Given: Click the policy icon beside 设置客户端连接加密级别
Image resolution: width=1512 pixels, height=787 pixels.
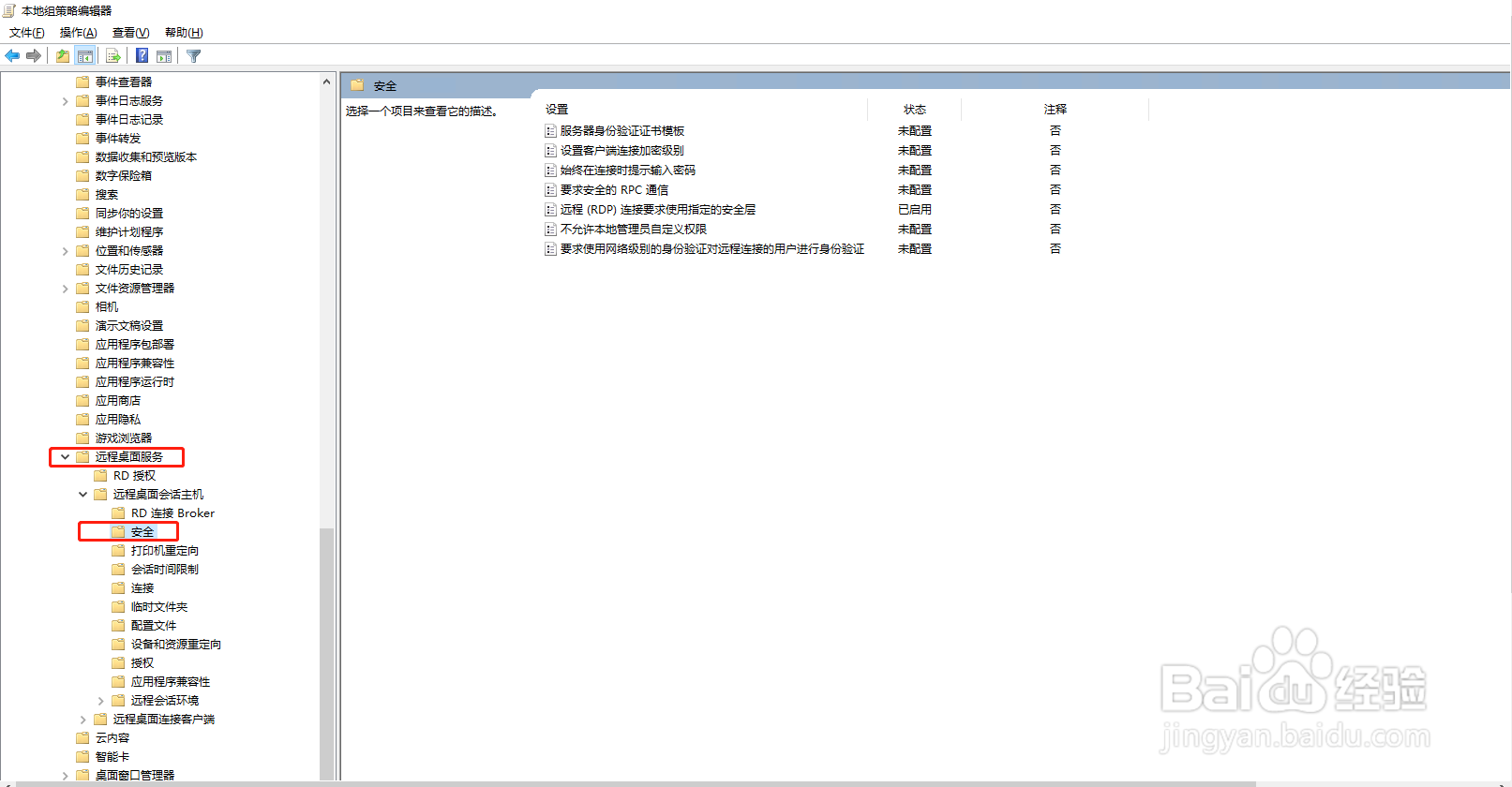Looking at the screenshot, I should (x=551, y=151).
